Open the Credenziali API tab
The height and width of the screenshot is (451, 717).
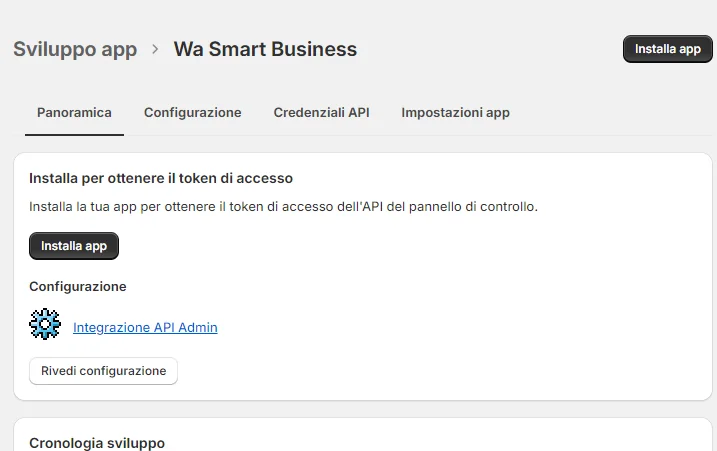321,113
